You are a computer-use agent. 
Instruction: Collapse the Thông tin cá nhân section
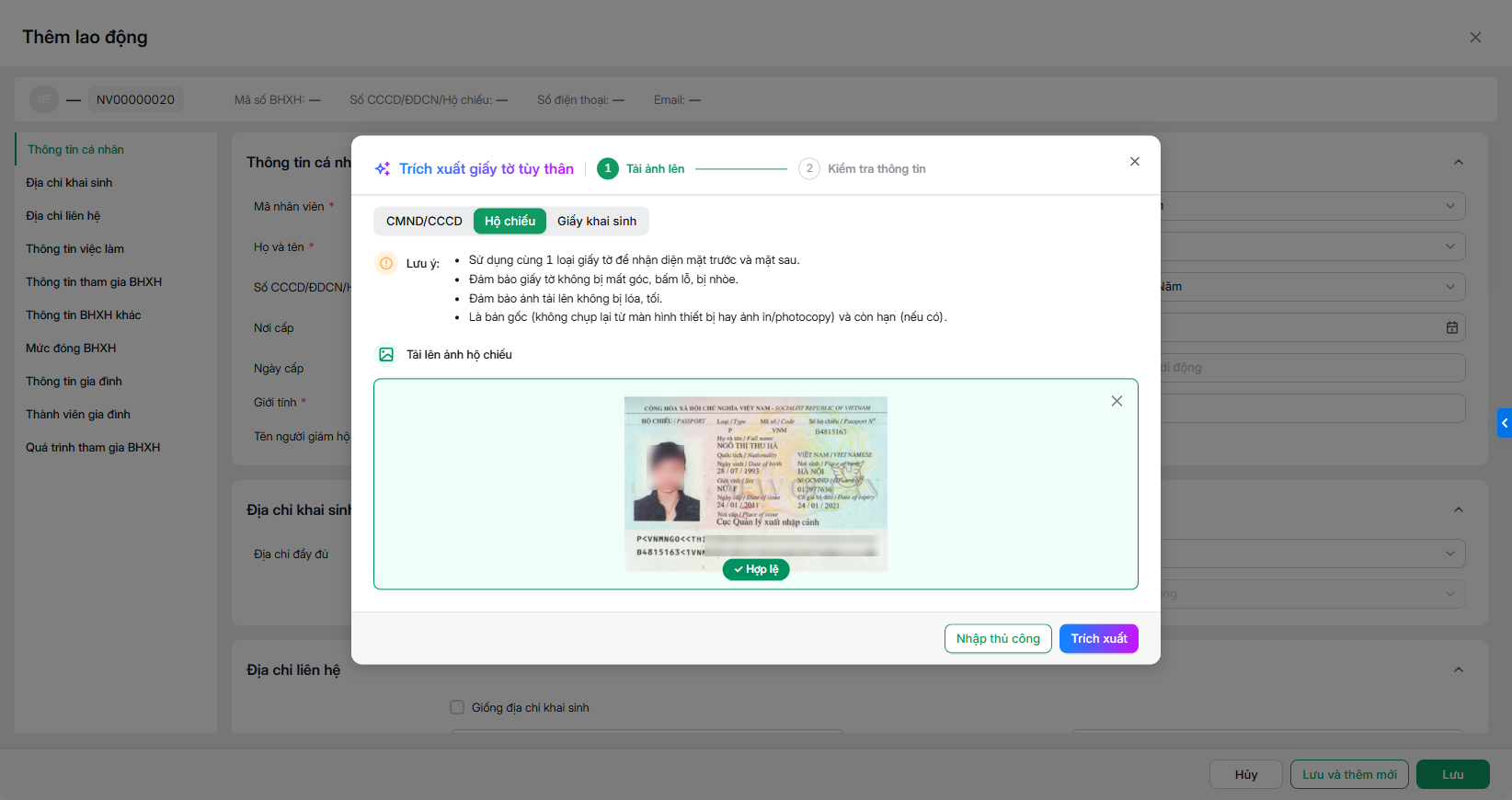1459,162
